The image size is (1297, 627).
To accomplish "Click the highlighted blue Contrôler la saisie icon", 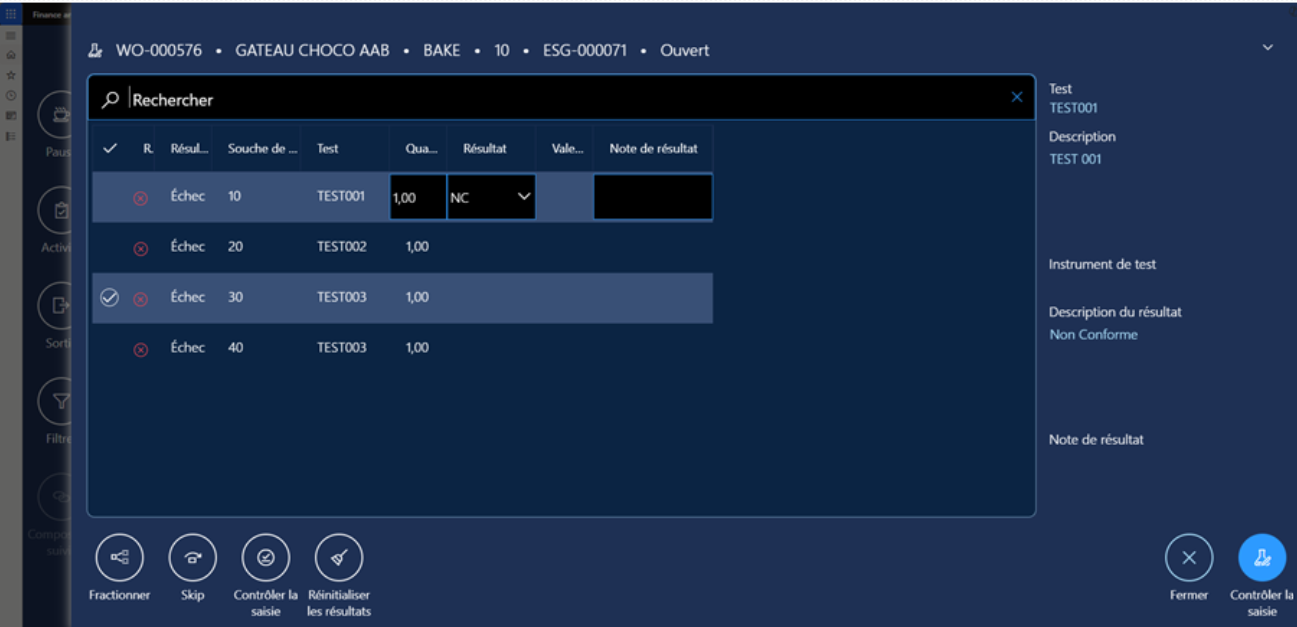I will 1262,558.
